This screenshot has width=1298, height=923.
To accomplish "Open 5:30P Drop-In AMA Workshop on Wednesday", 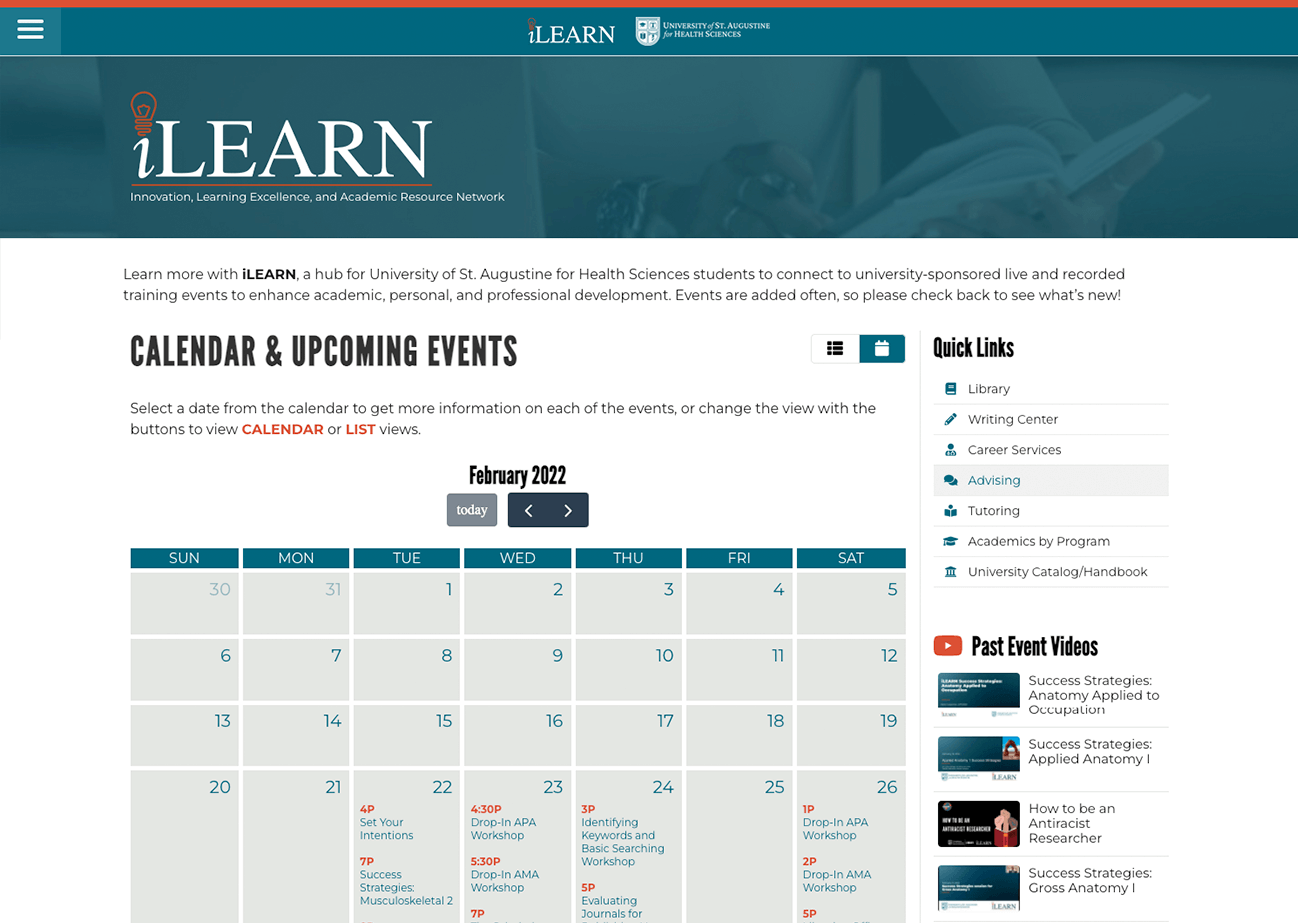I will 505,881.
